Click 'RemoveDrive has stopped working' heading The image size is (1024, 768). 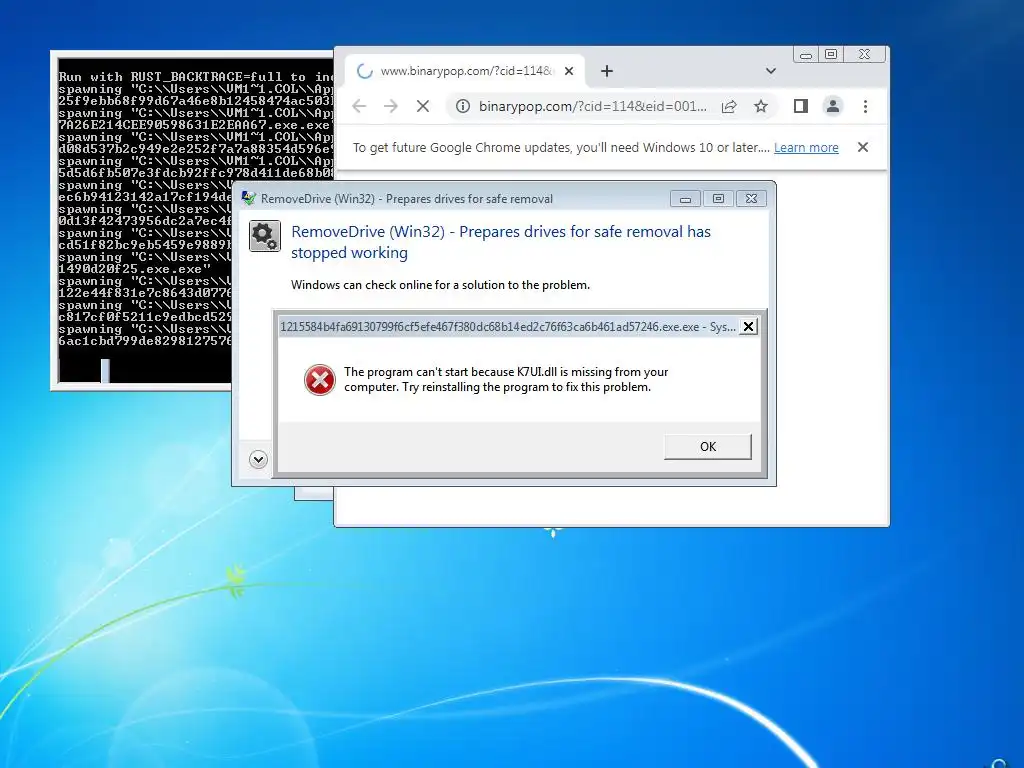click(501, 242)
